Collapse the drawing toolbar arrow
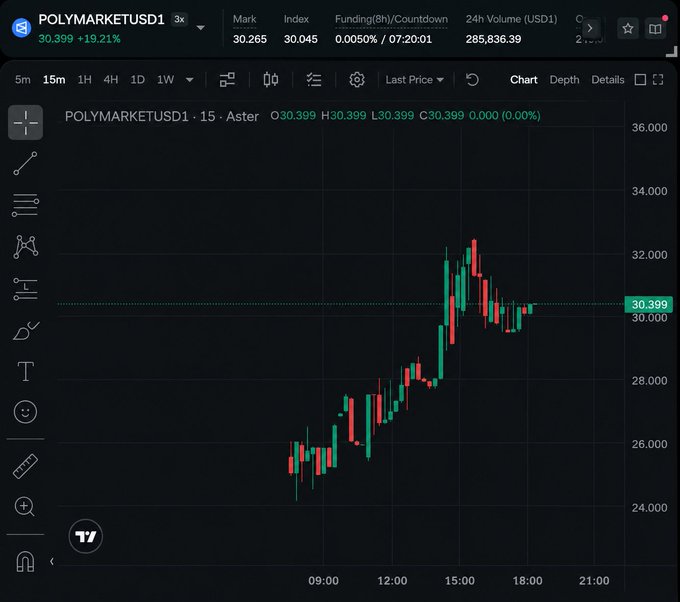 click(x=52, y=561)
